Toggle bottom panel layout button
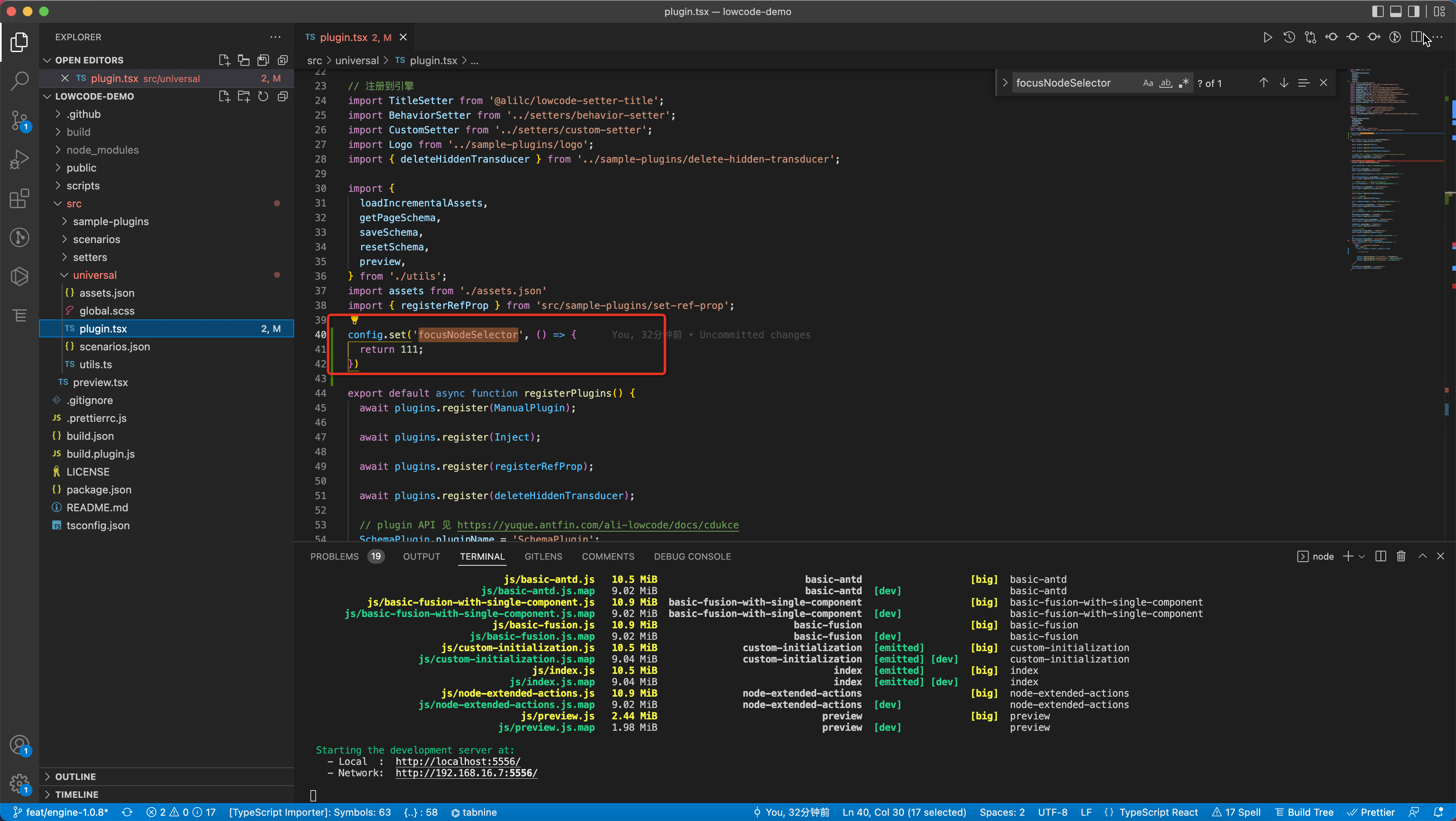The height and width of the screenshot is (821, 1456). click(x=1396, y=11)
